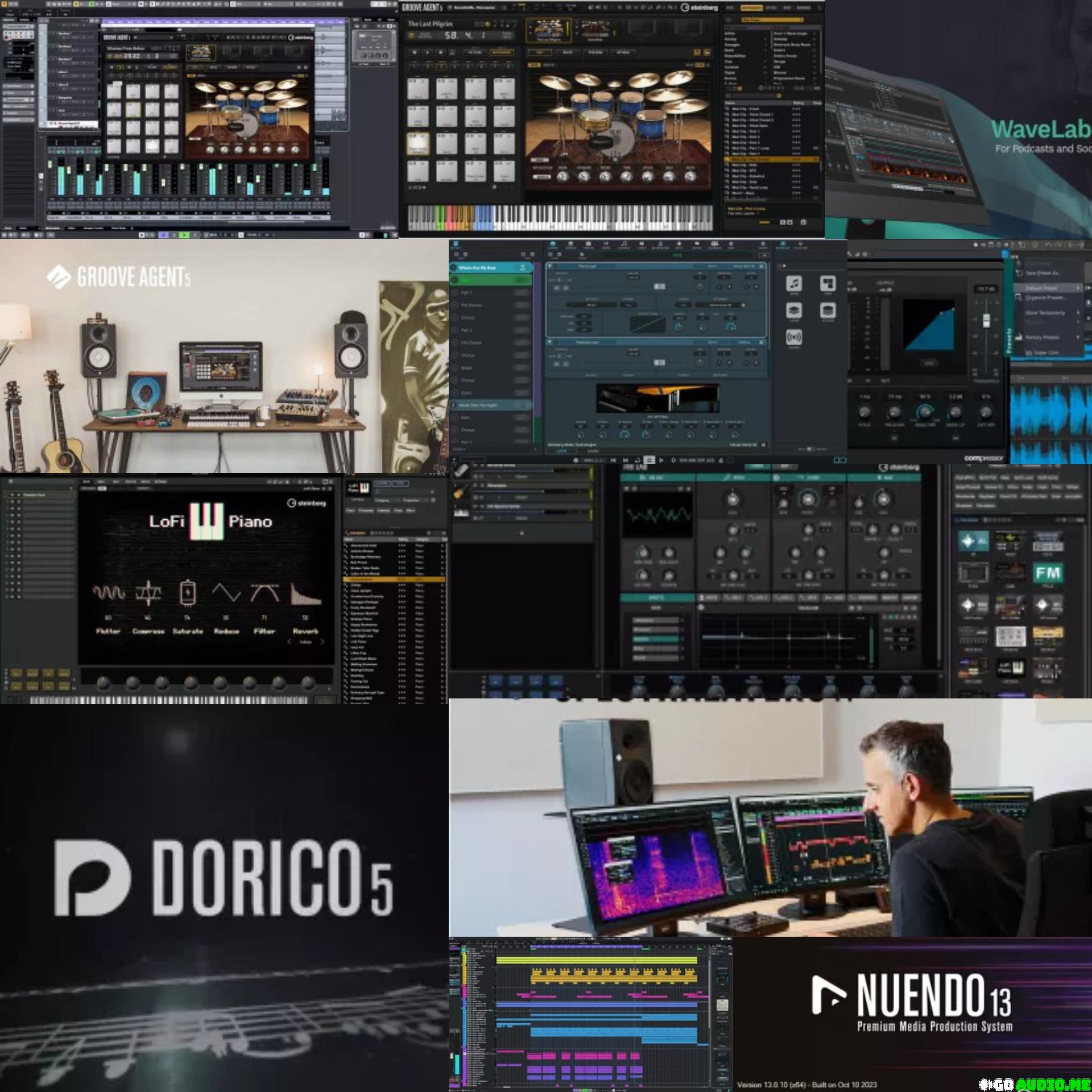
Task: Click the green play button in the Cubase transport
Action: pyautogui.click(x=184, y=234)
